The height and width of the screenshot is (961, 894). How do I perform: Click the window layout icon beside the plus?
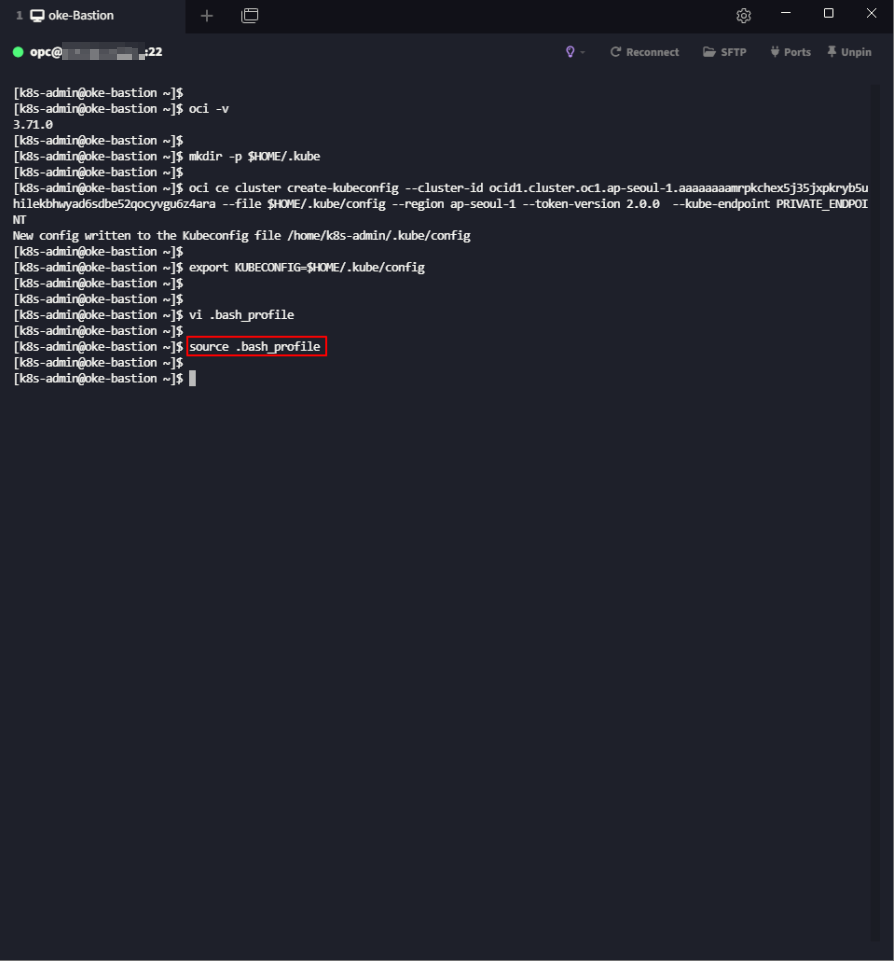click(250, 16)
